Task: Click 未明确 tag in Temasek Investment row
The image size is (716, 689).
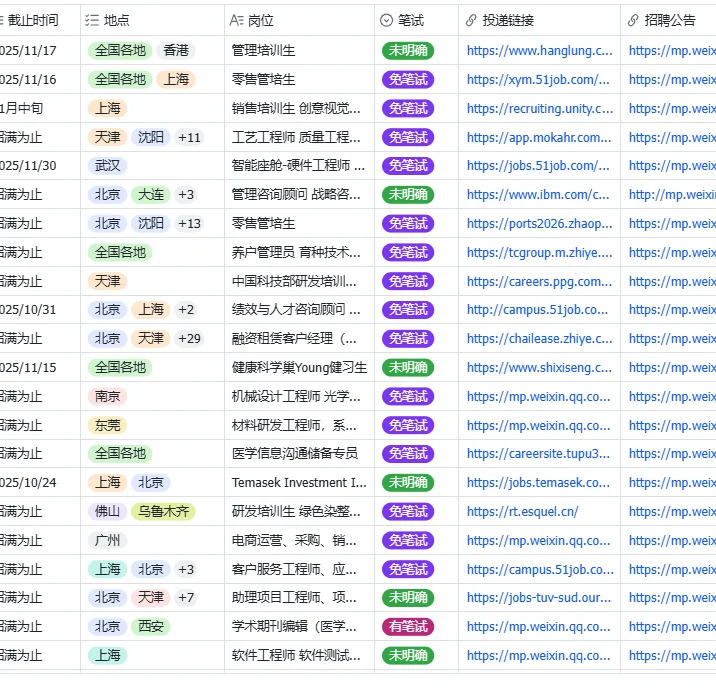Action: pyautogui.click(x=408, y=482)
